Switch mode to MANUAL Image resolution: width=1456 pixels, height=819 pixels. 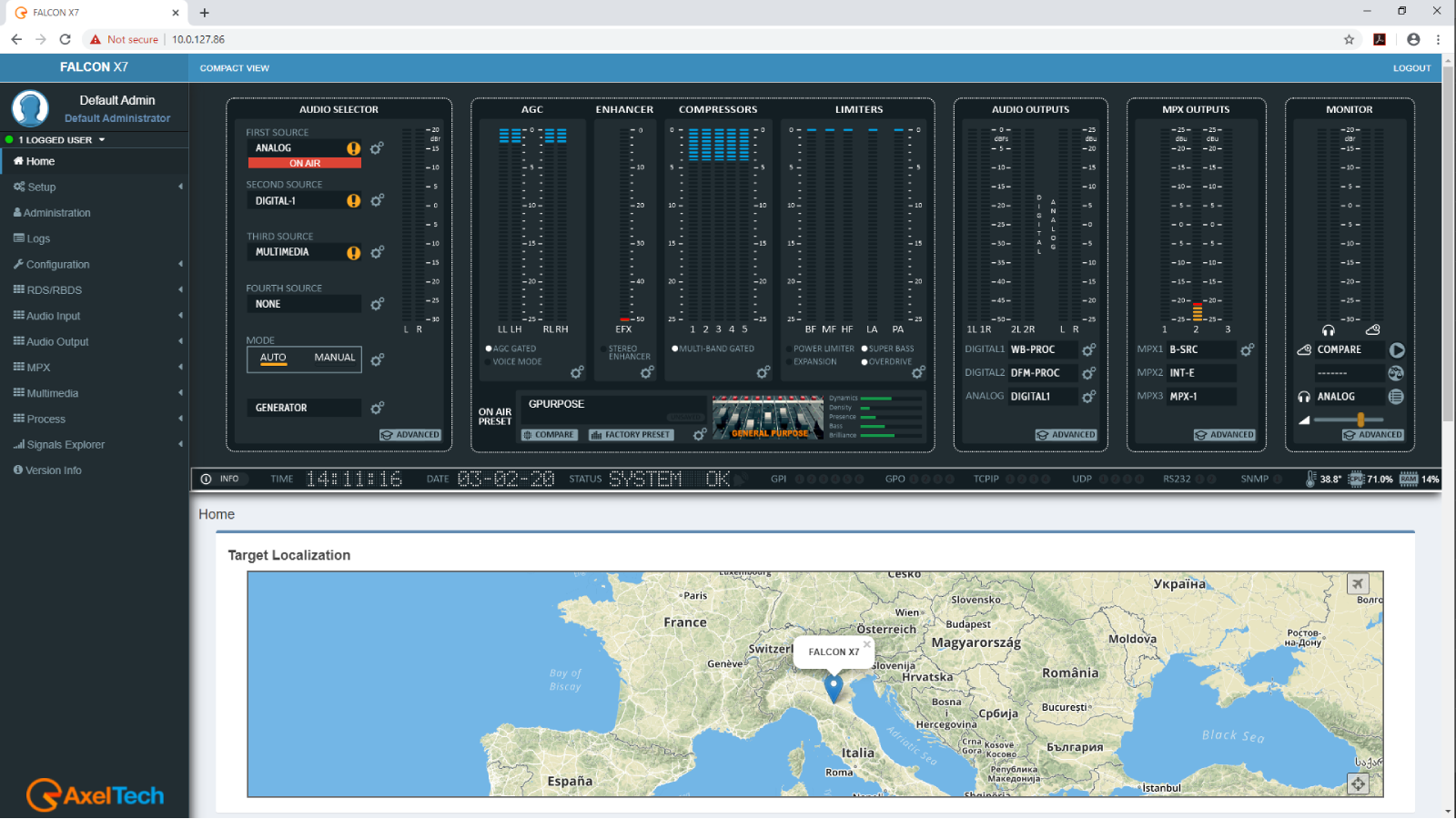point(335,358)
